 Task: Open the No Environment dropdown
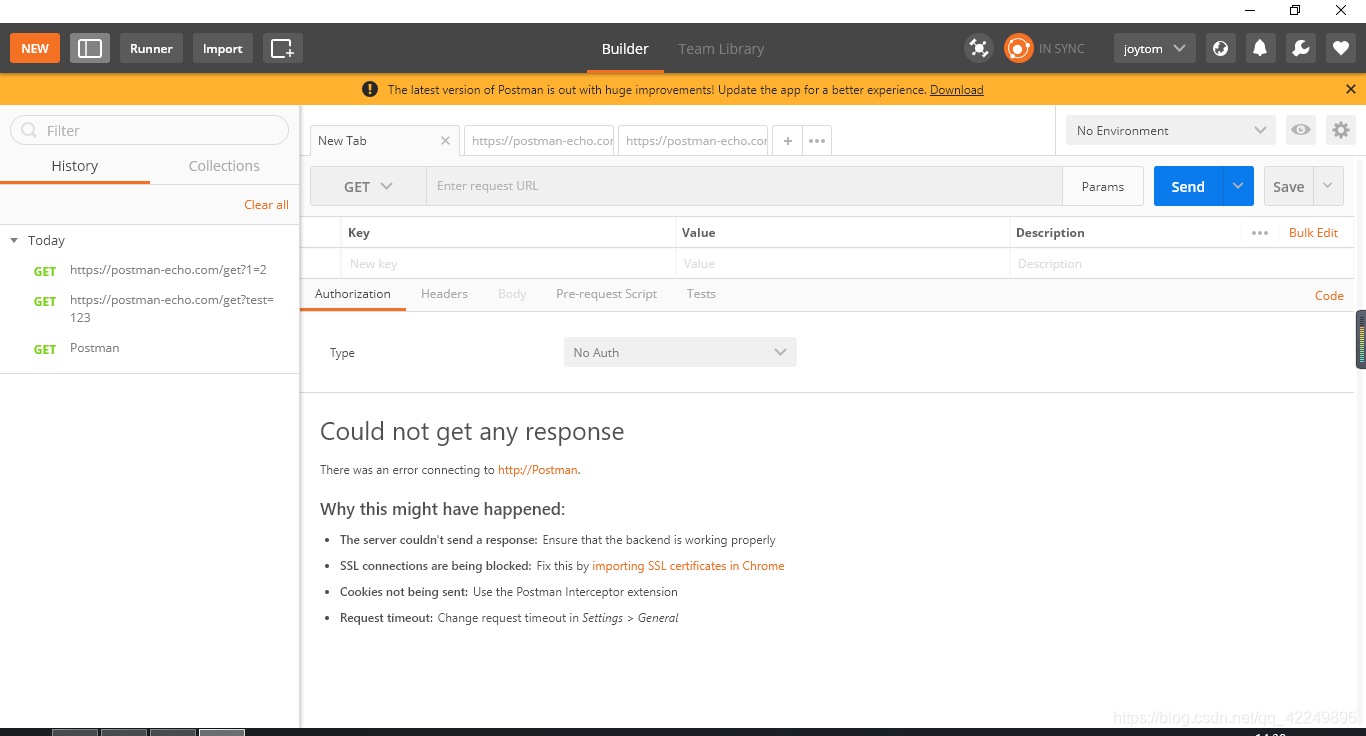coord(1171,130)
